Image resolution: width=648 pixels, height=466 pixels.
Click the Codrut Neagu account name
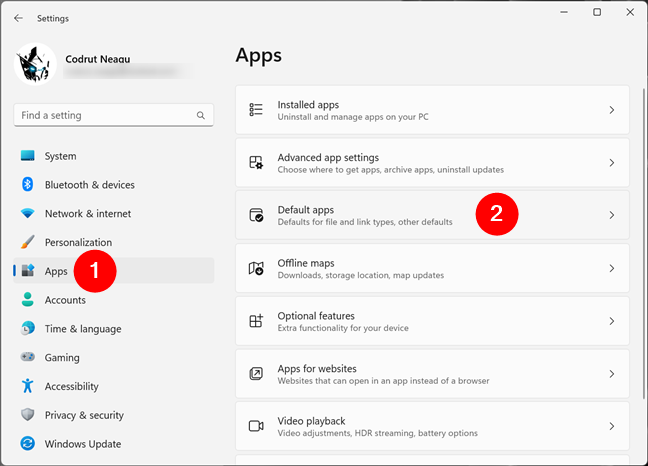pos(98,59)
